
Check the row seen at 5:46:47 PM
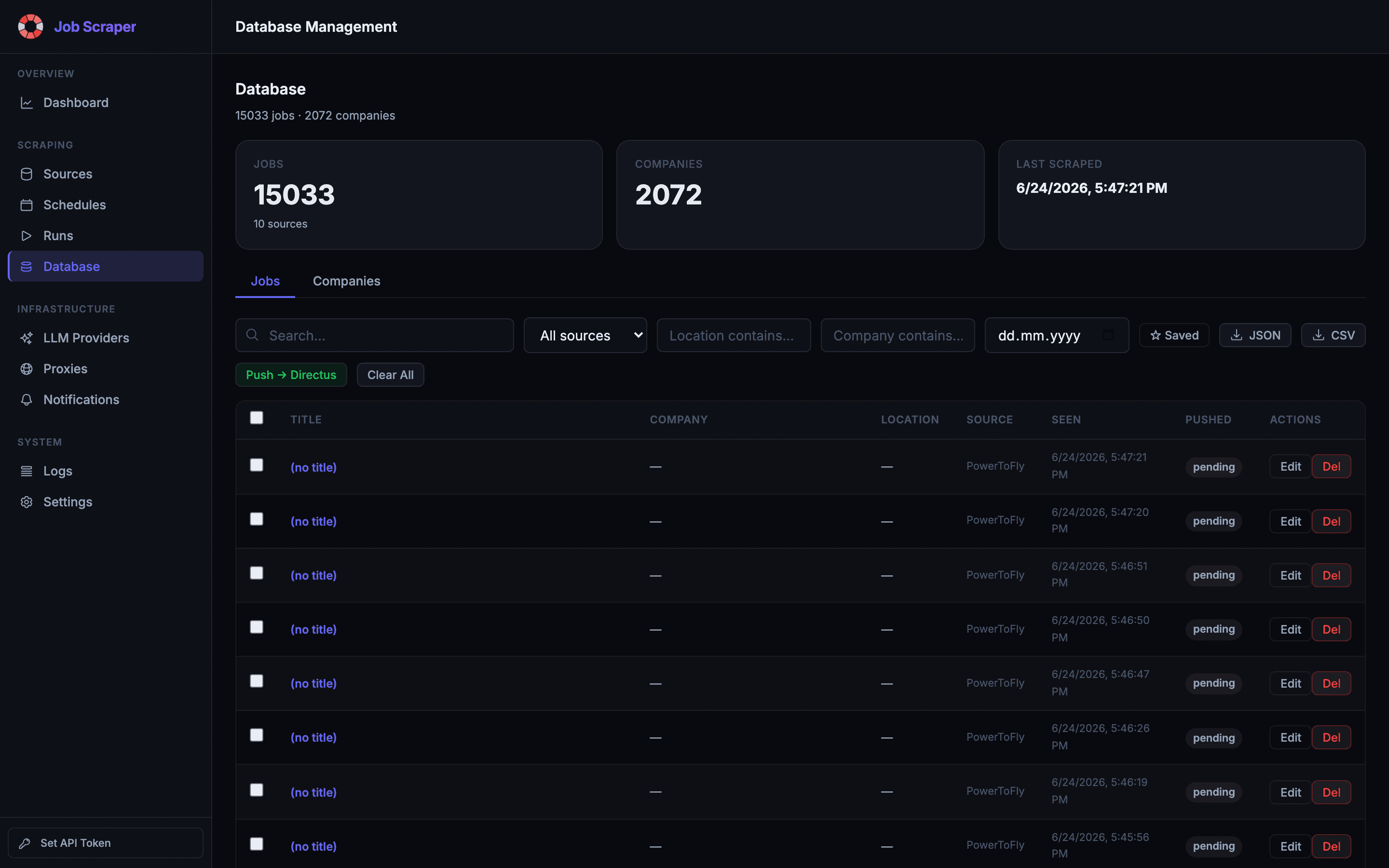pos(257,681)
